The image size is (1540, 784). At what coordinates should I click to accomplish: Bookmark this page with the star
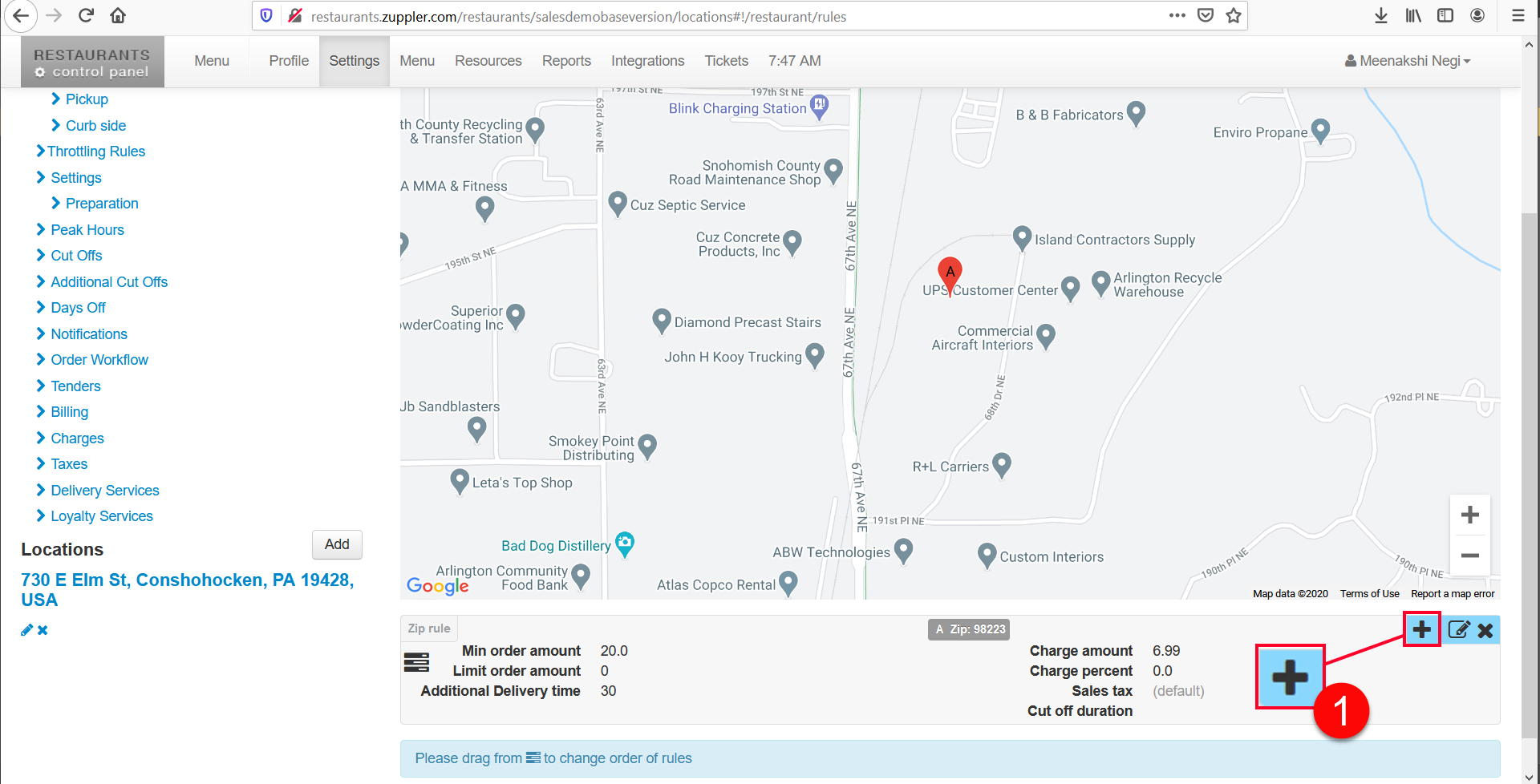1234,15
